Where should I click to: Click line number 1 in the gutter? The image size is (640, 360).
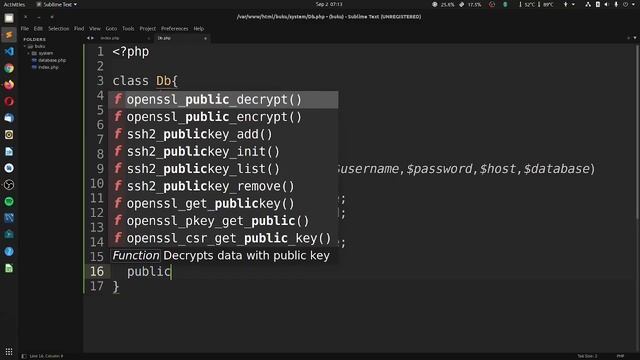pos(100,52)
